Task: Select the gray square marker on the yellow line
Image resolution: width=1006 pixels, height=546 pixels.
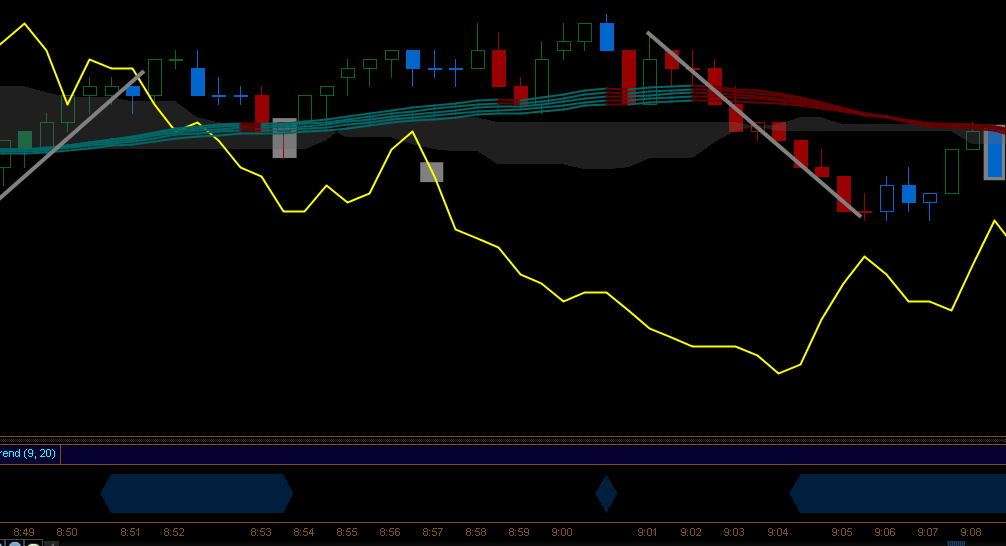Action: click(432, 172)
